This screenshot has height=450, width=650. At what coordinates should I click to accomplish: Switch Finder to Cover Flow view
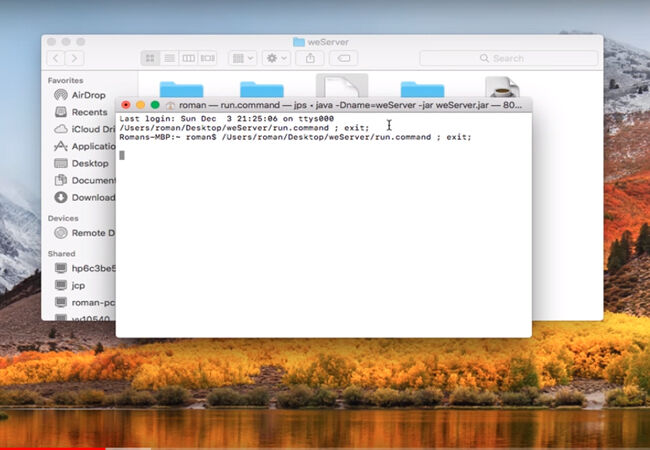pyautogui.click(x=208, y=58)
